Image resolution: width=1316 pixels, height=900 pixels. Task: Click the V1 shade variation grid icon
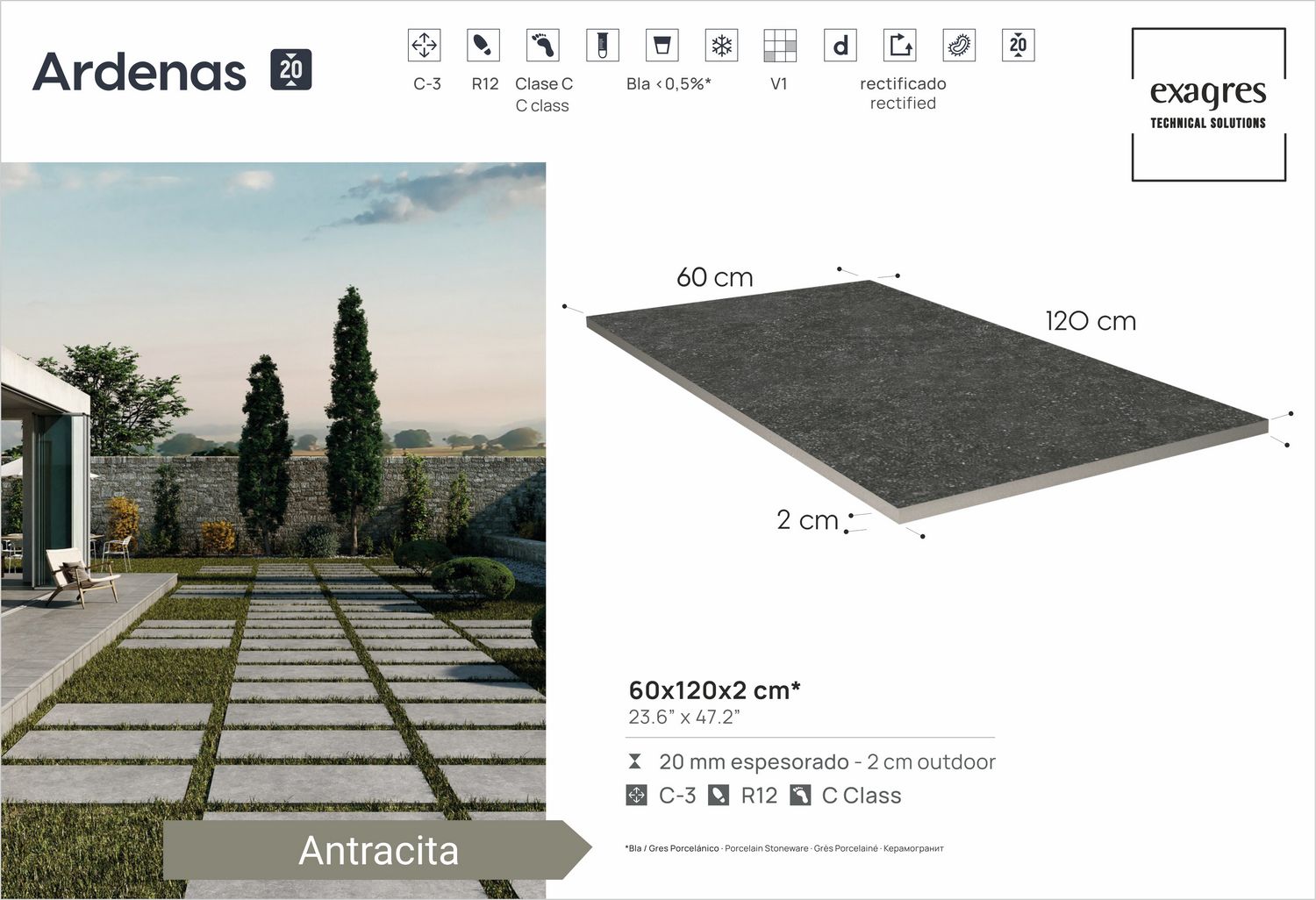click(780, 44)
